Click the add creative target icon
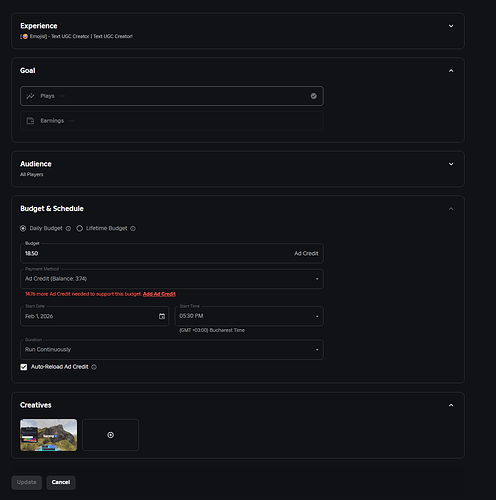This screenshot has width=496, height=500. [110, 435]
